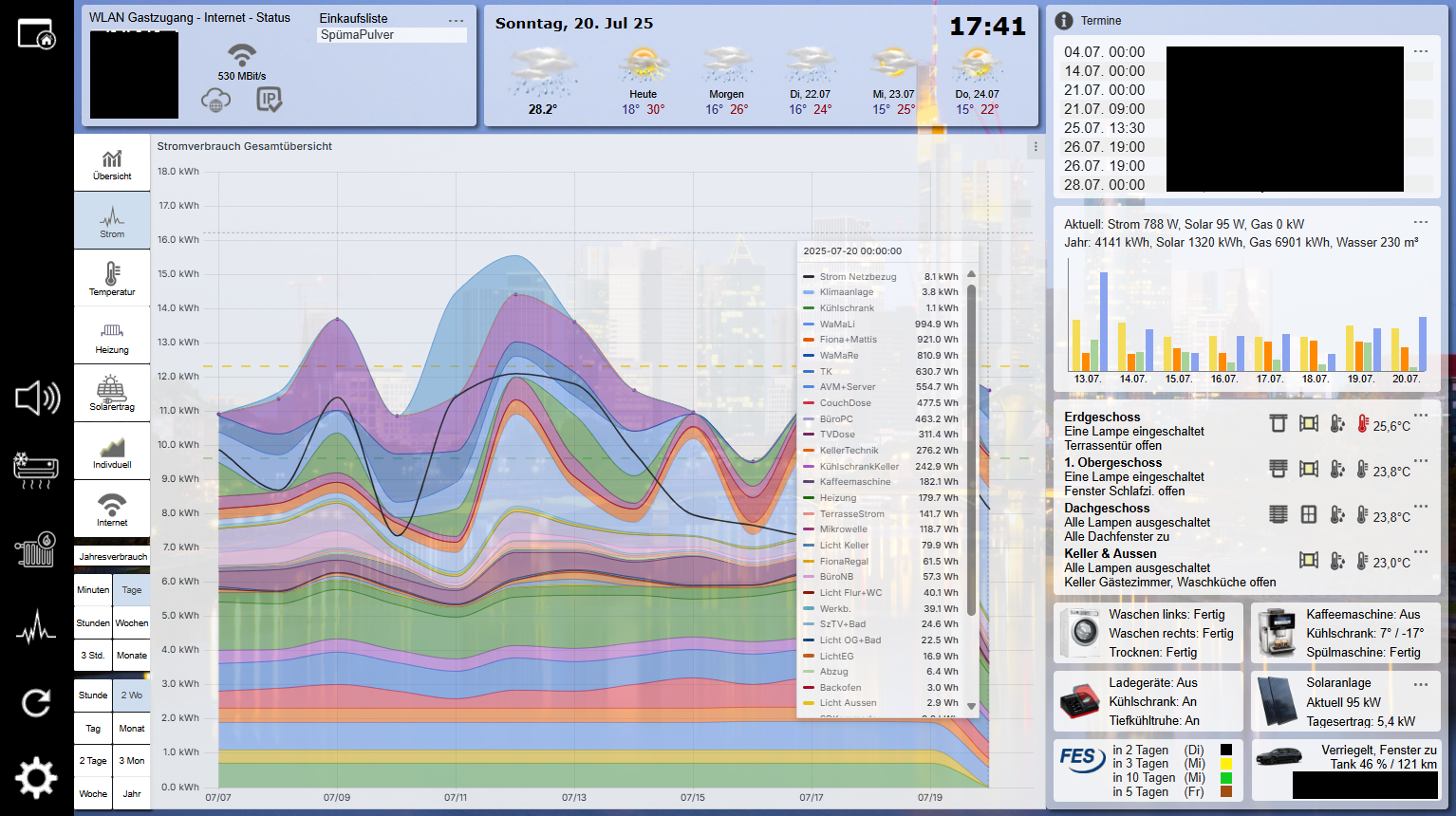
Task: Toggle the Minuten resolution button
Action: [x=93, y=590]
